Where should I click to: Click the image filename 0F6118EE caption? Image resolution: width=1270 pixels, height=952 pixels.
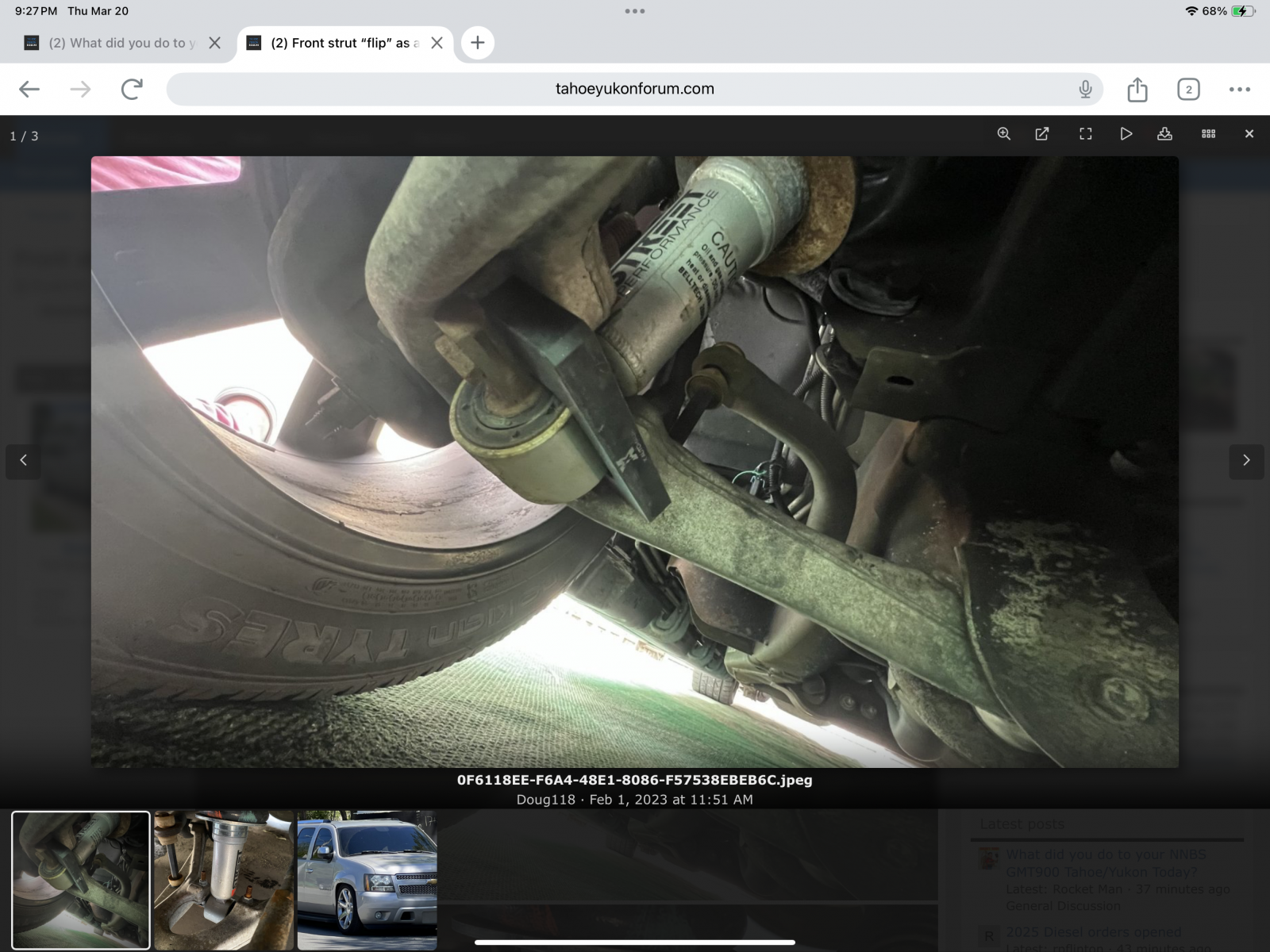634,780
